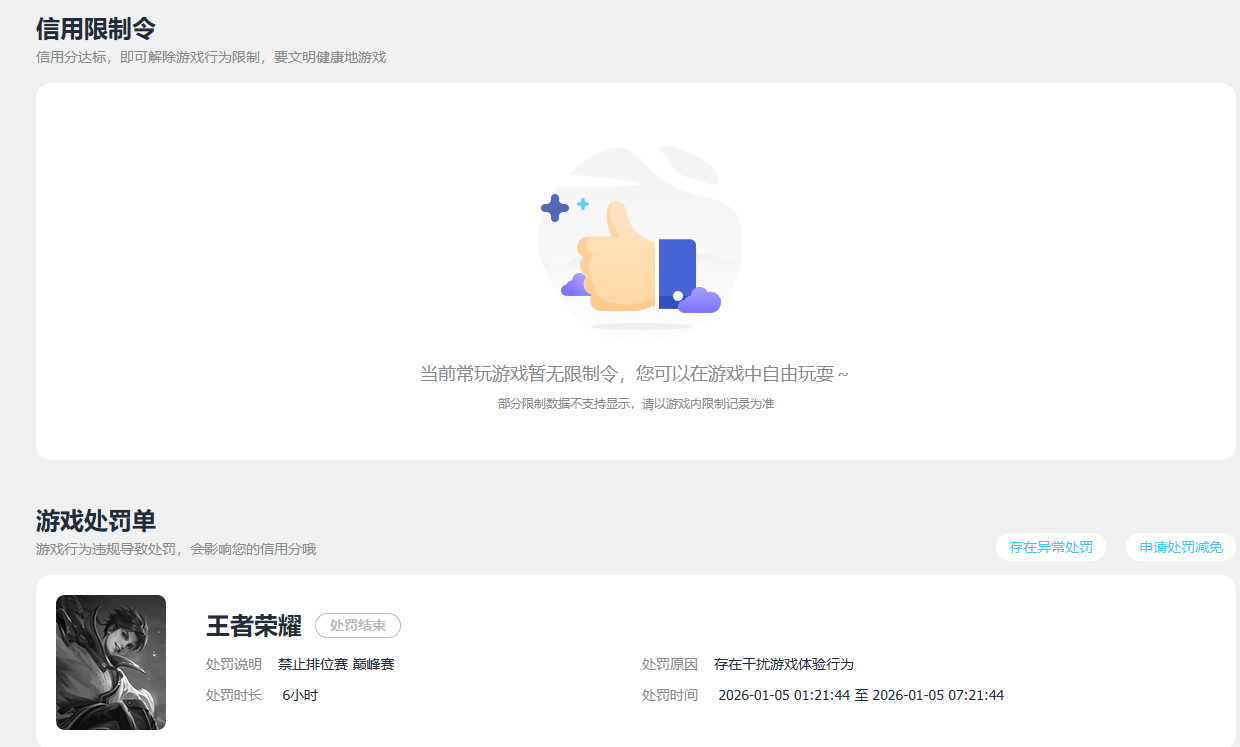Open the 申请处罚减免 request
The height and width of the screenshot is (747, 1240).
pos(1181,547)
